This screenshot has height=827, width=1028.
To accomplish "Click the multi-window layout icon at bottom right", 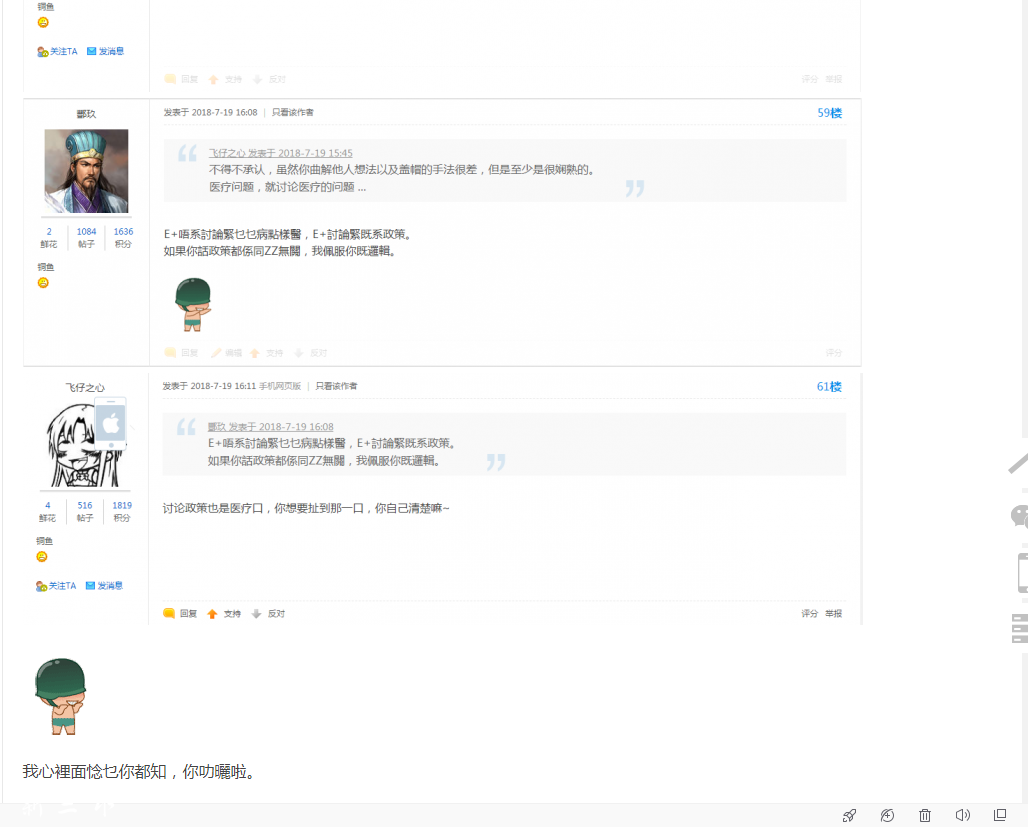I will [x=1000, y=815].
